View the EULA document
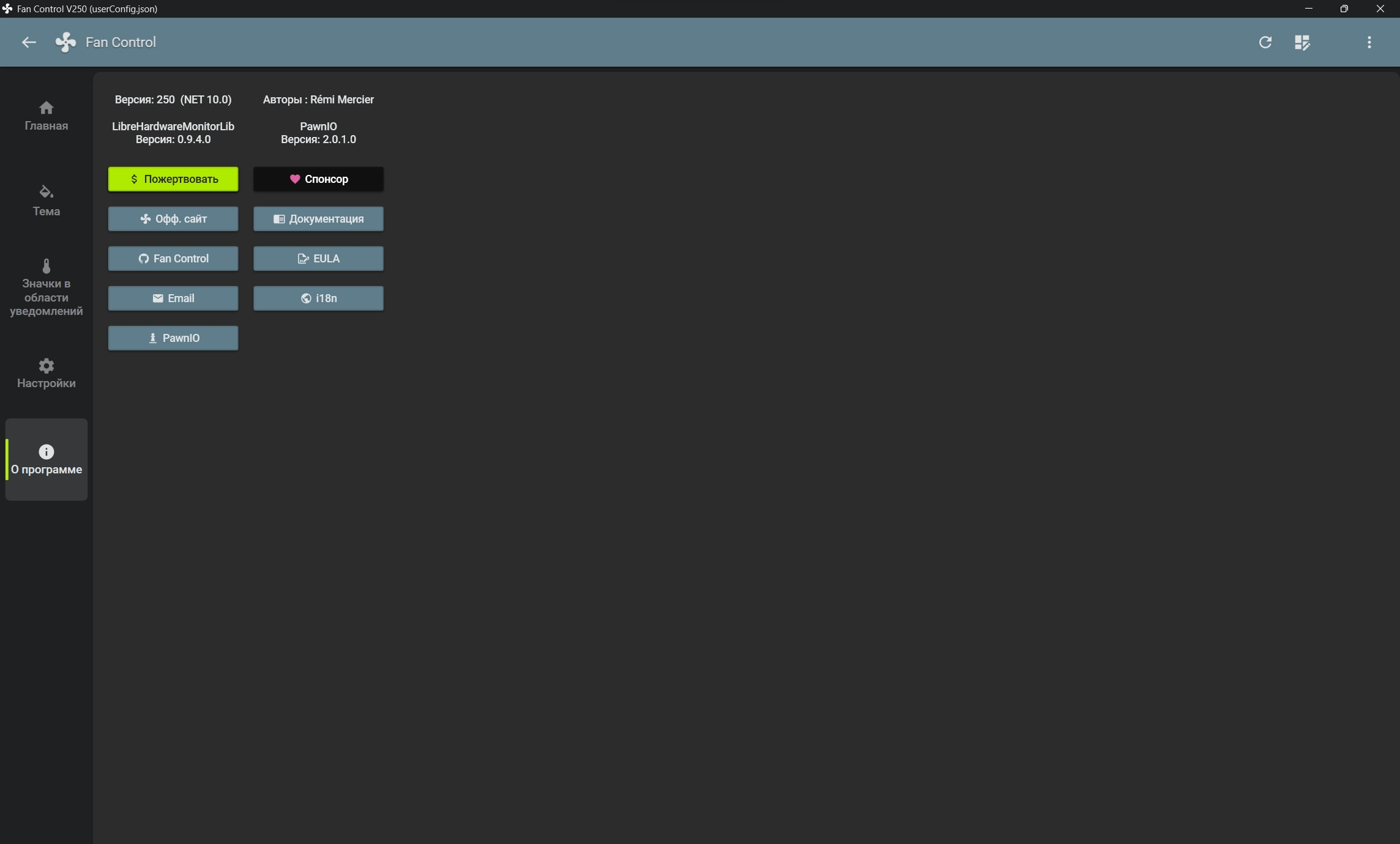This screenshot has height=844, width=1400. coord(318,259)
